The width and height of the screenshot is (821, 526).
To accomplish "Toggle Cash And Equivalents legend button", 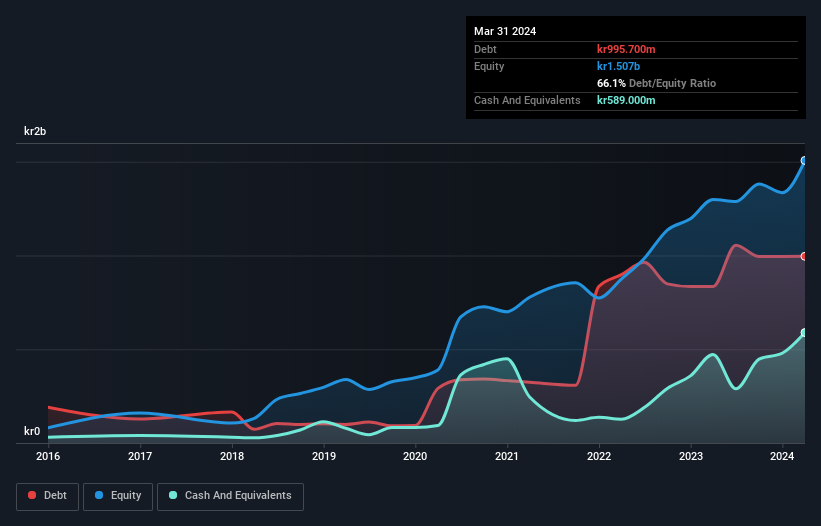I will pos(230,496).
